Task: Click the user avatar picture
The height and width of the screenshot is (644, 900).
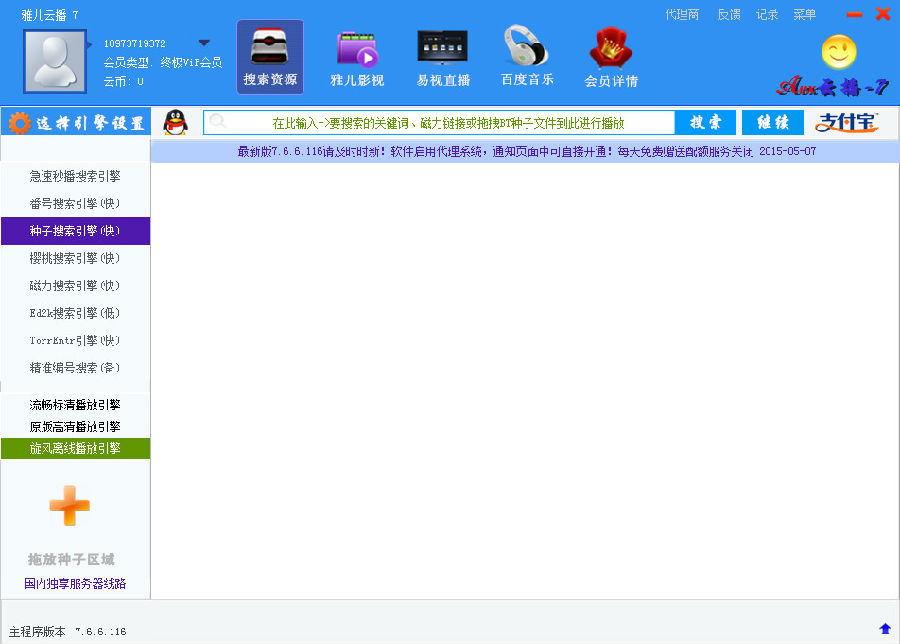Action: pyautogui.click(x=55, y=61)
